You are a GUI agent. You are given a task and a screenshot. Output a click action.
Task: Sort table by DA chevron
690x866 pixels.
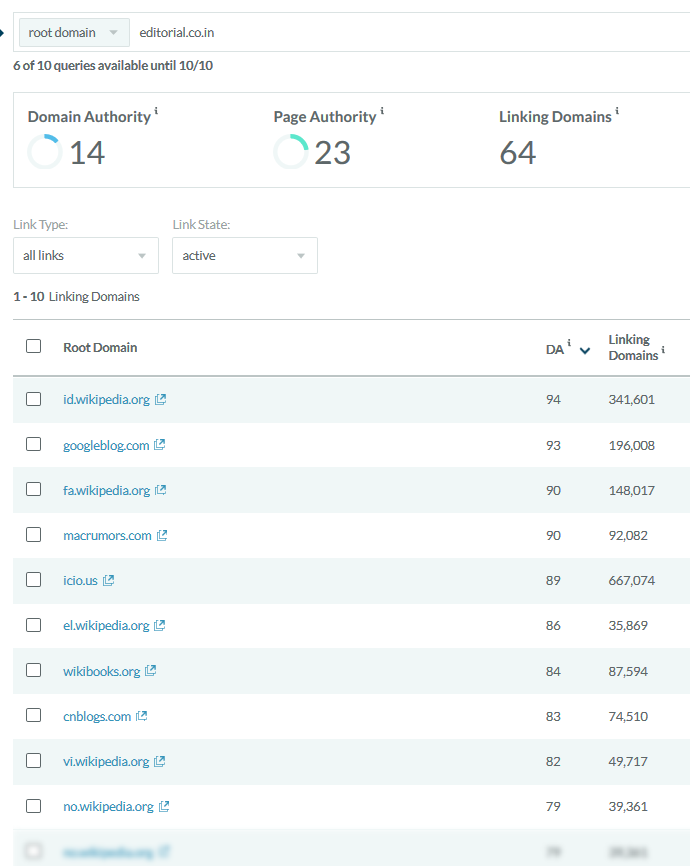point(585,350)
